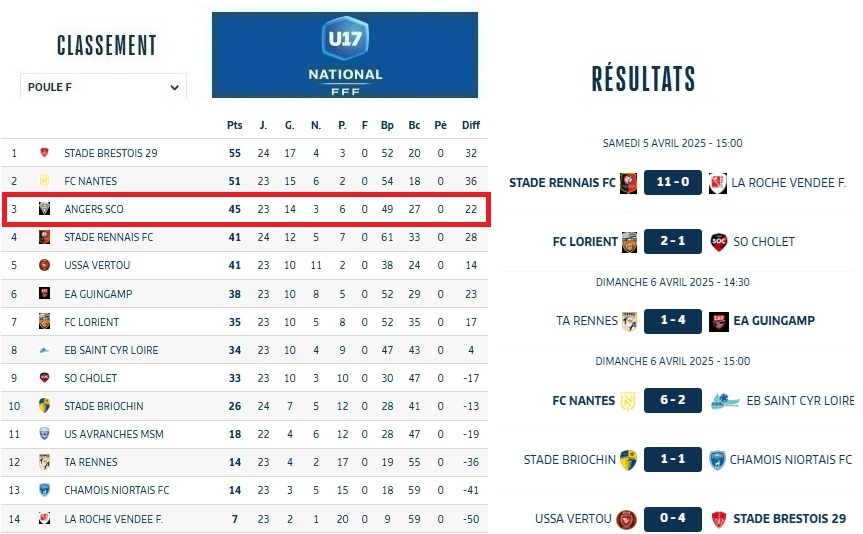863x534 pixels.
Task: Select the Classement heading
Action: (107, 45)
